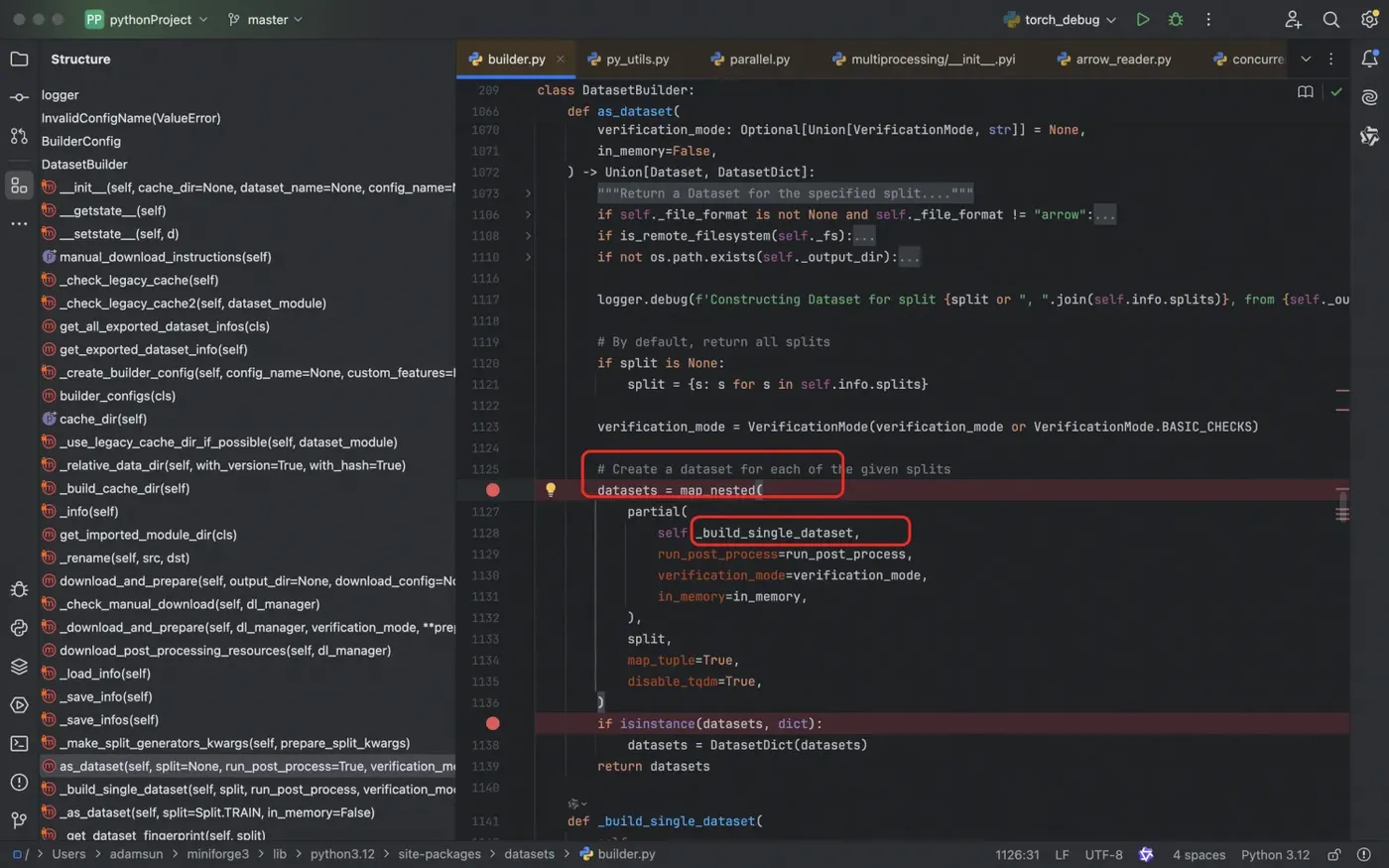
Task: Open the Project folder tool window
Action: coord(19,60)
